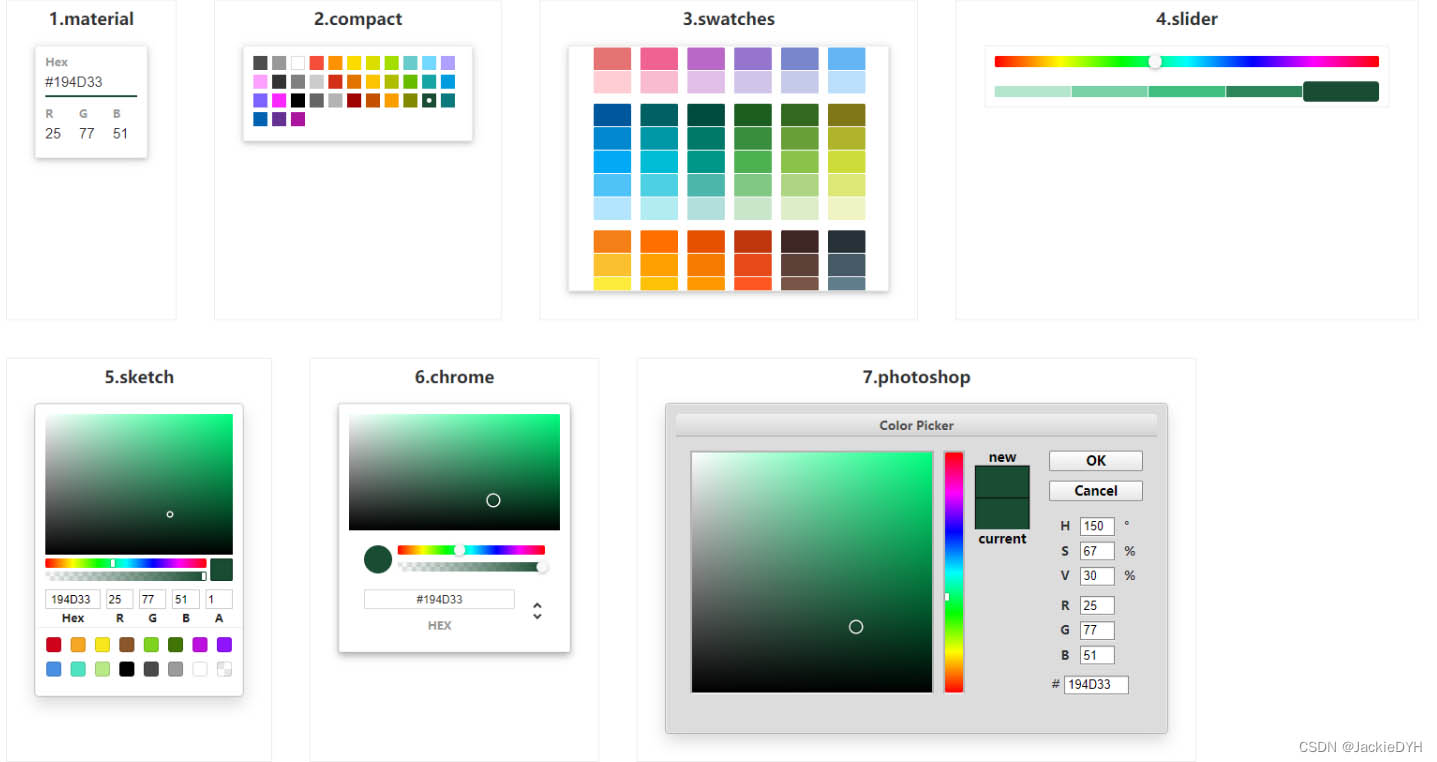
Task: Focus the H degree field in Photoshop picker
Action: (1096, 526)
